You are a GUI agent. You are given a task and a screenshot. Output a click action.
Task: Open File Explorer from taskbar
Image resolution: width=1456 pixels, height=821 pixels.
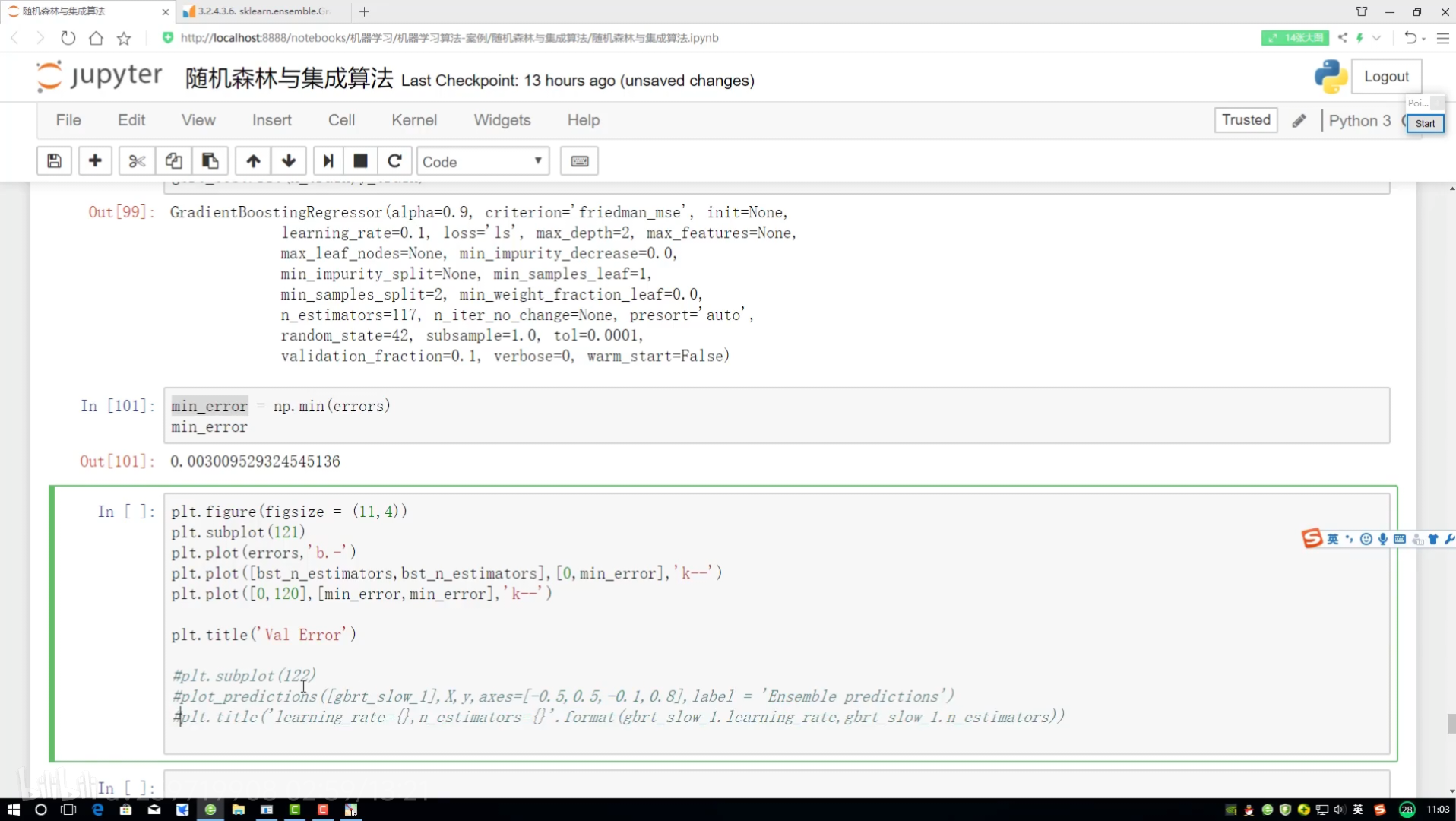tap(239, 810)
